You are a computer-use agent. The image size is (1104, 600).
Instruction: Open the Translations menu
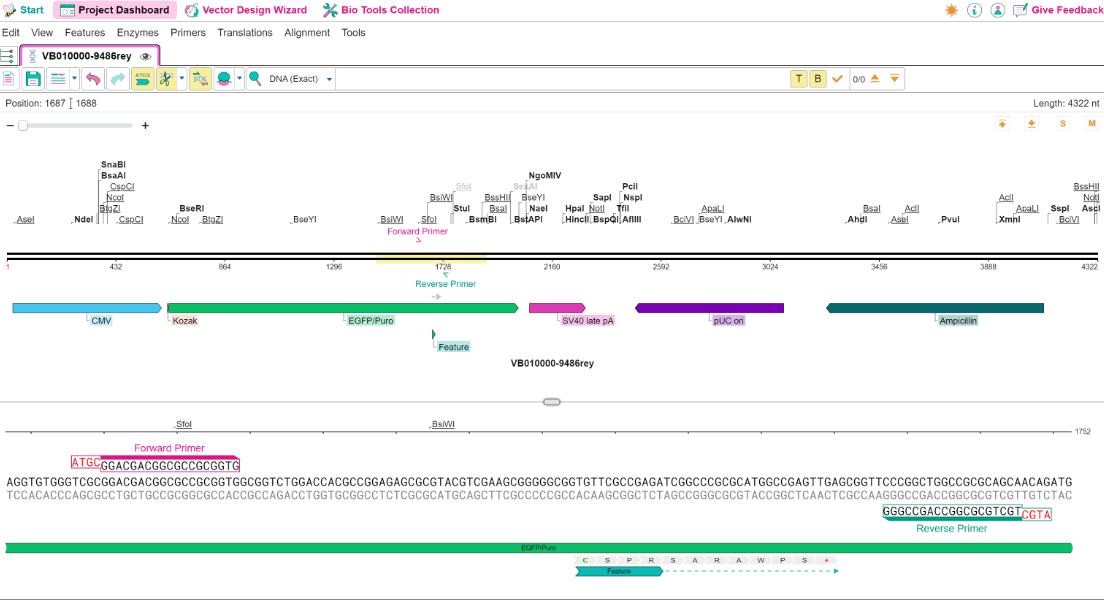(244, 32)
